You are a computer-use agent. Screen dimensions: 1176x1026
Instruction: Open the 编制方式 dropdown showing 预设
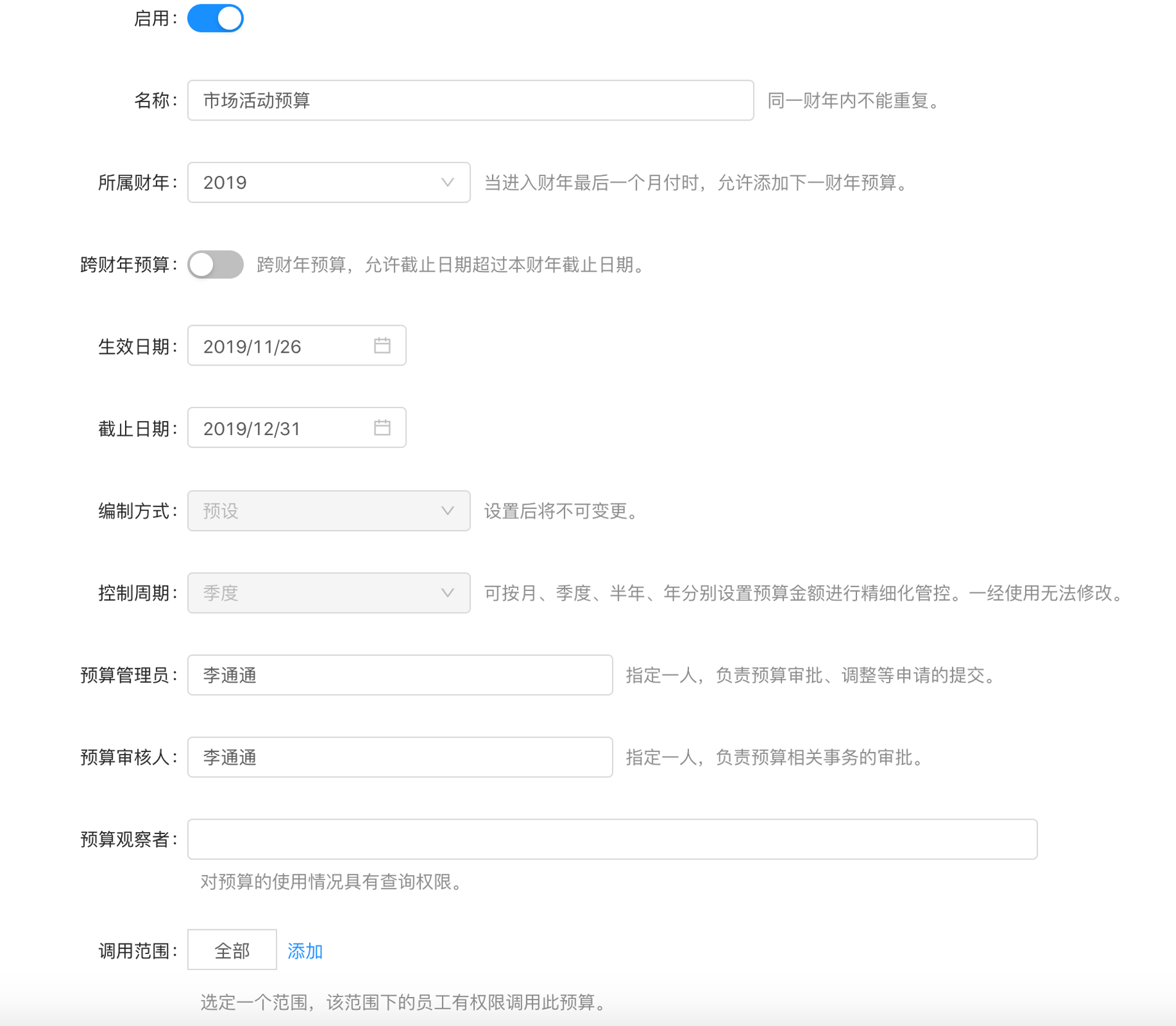320,510
